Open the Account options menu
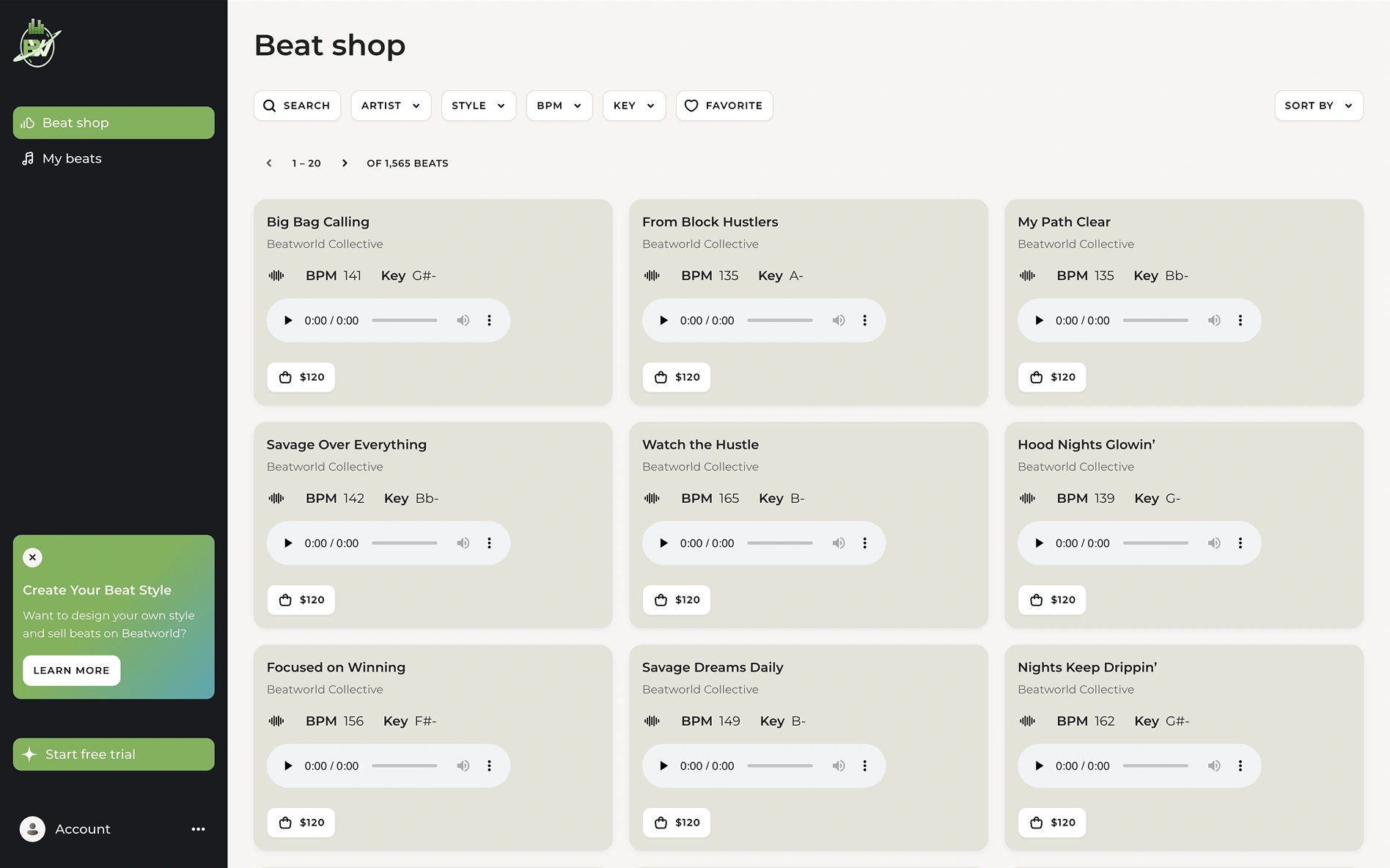 click(197, 829)
